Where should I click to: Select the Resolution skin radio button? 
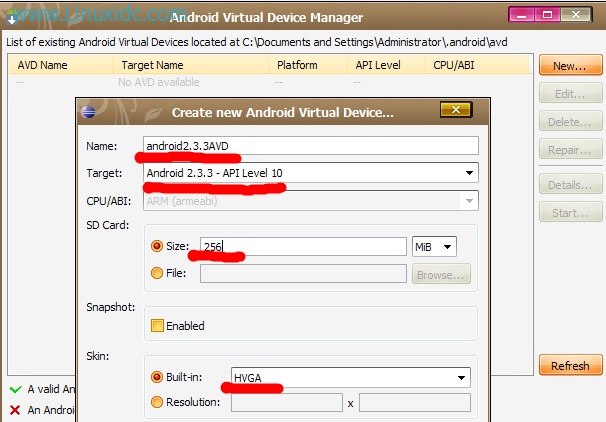coord(157,402)
